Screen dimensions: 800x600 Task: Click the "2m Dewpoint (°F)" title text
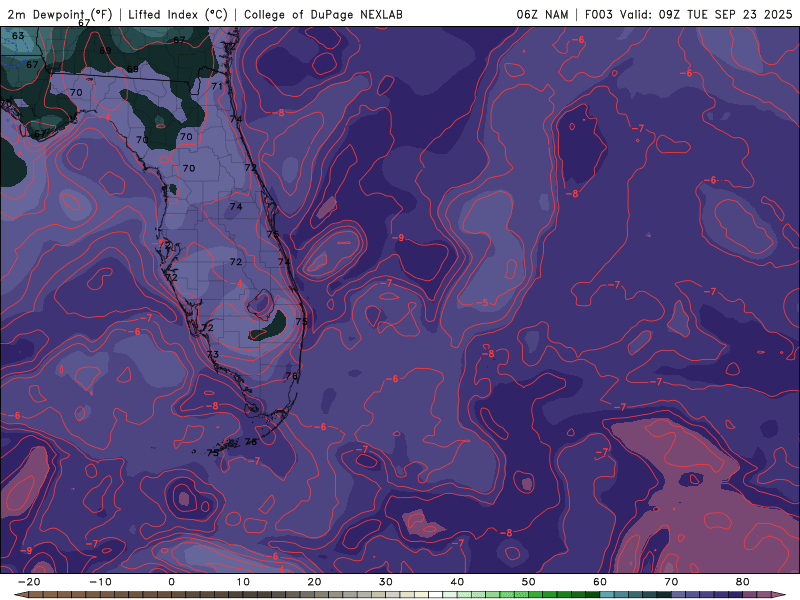click(x=60, y=14)
